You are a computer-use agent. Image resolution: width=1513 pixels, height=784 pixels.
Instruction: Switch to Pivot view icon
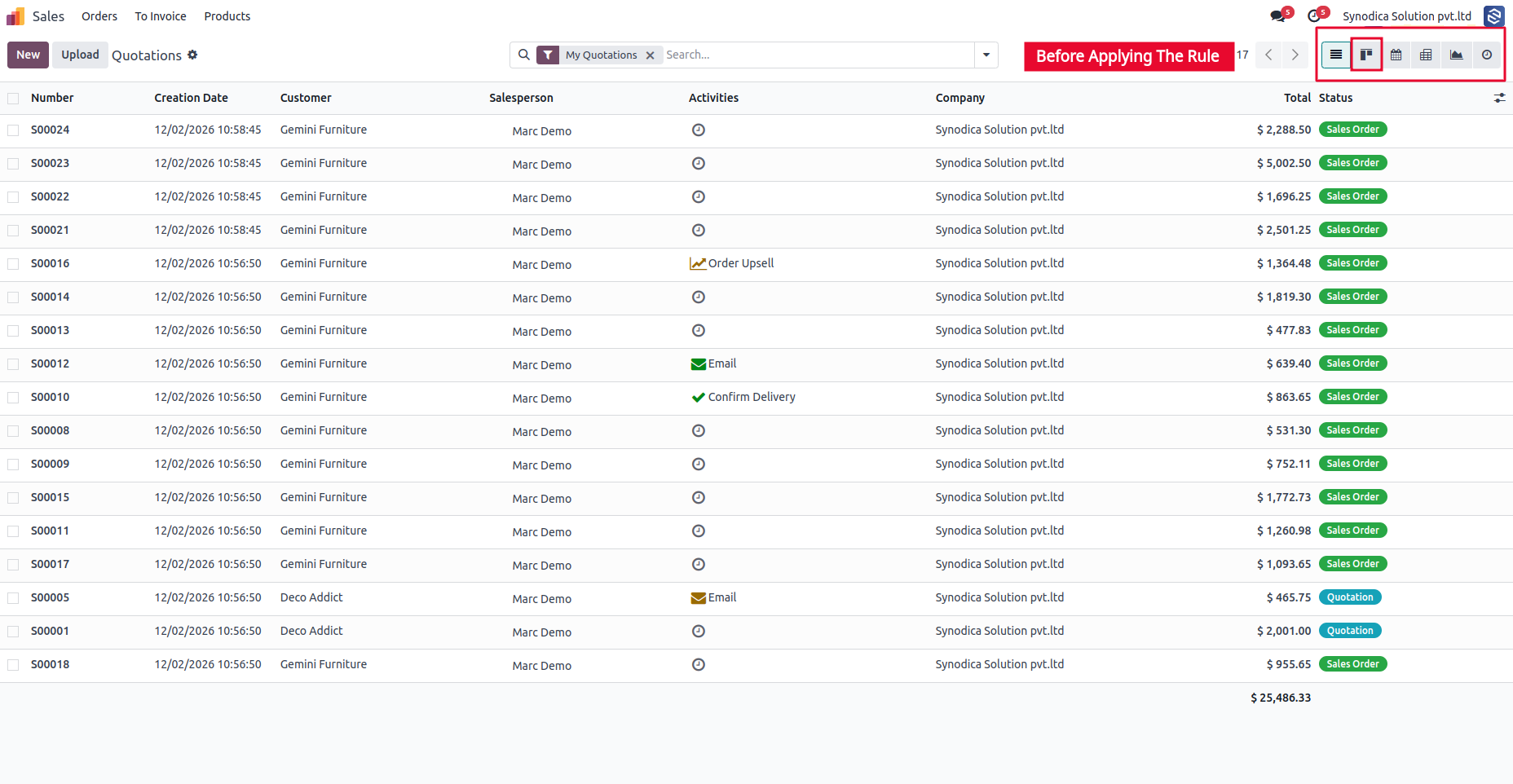pyautogui.click(x=1426, y=55)
